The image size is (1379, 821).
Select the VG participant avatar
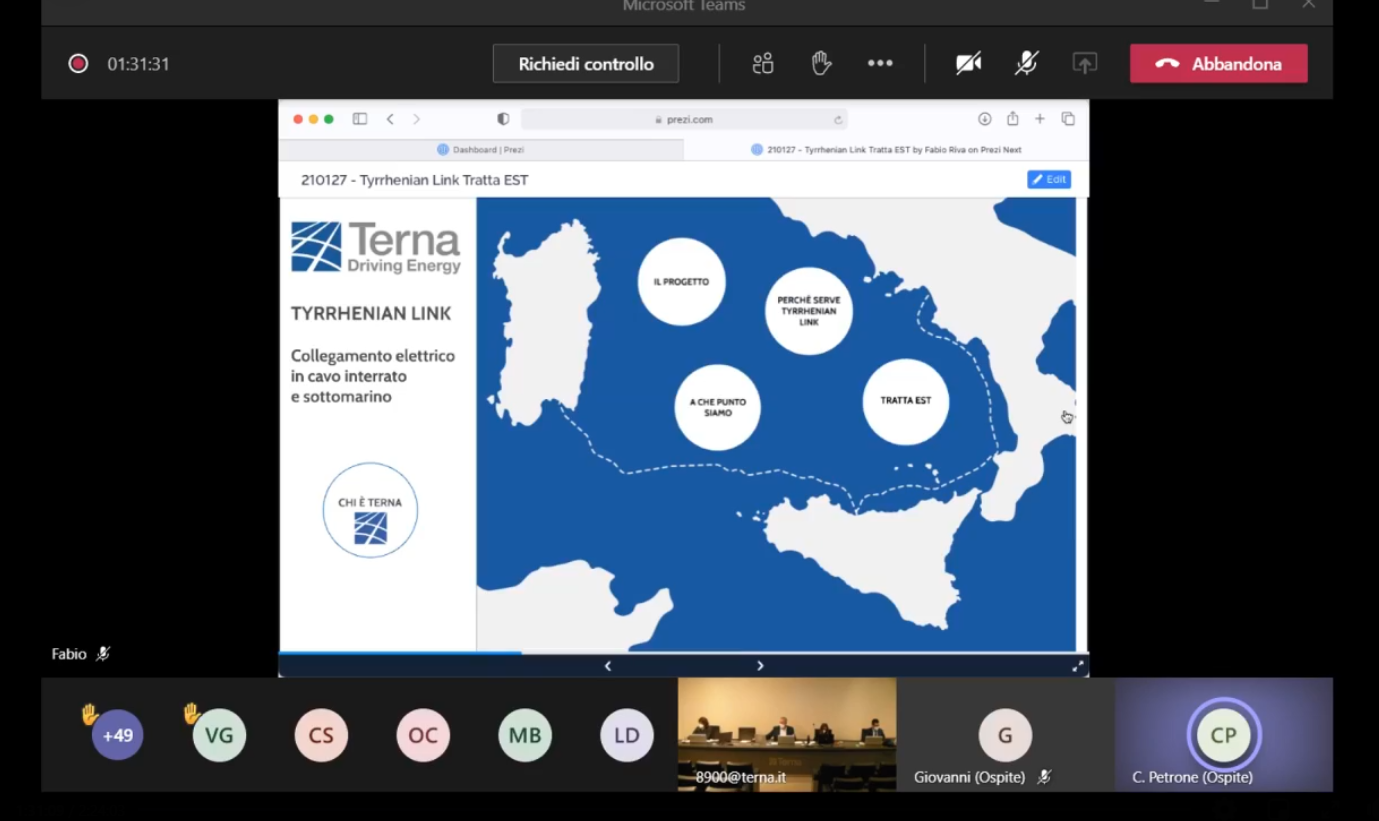click(219, 735)
